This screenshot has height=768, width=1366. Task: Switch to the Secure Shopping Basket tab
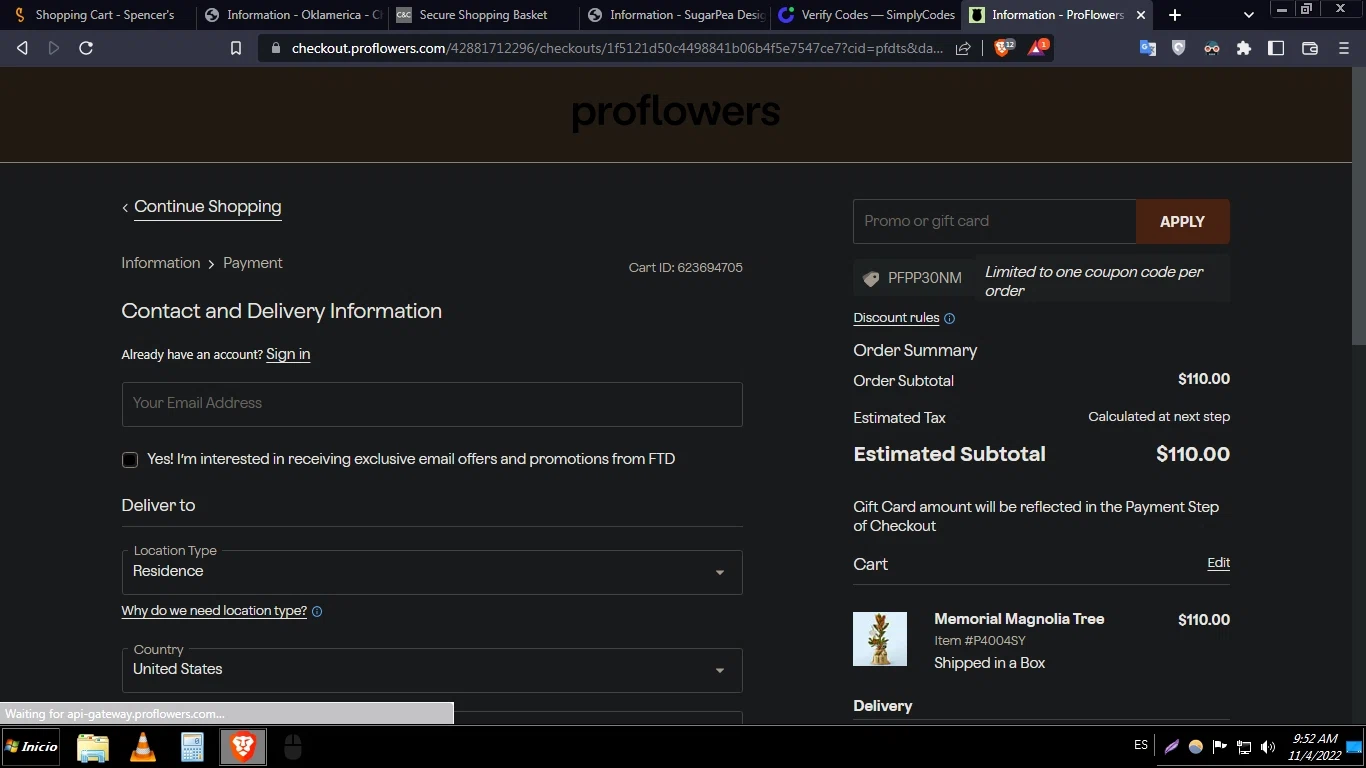(x=483, y=15)
